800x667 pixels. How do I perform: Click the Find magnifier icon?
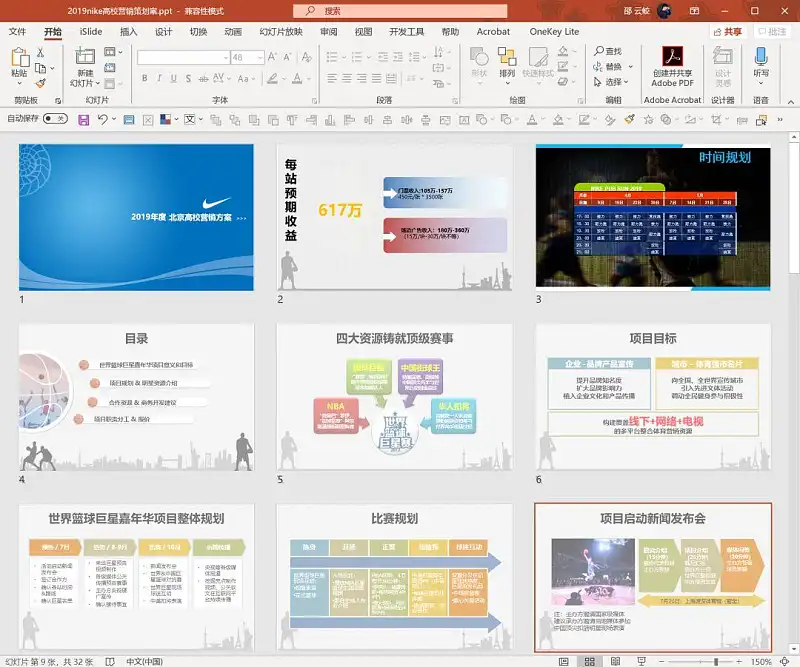click(x=599, y=51)
